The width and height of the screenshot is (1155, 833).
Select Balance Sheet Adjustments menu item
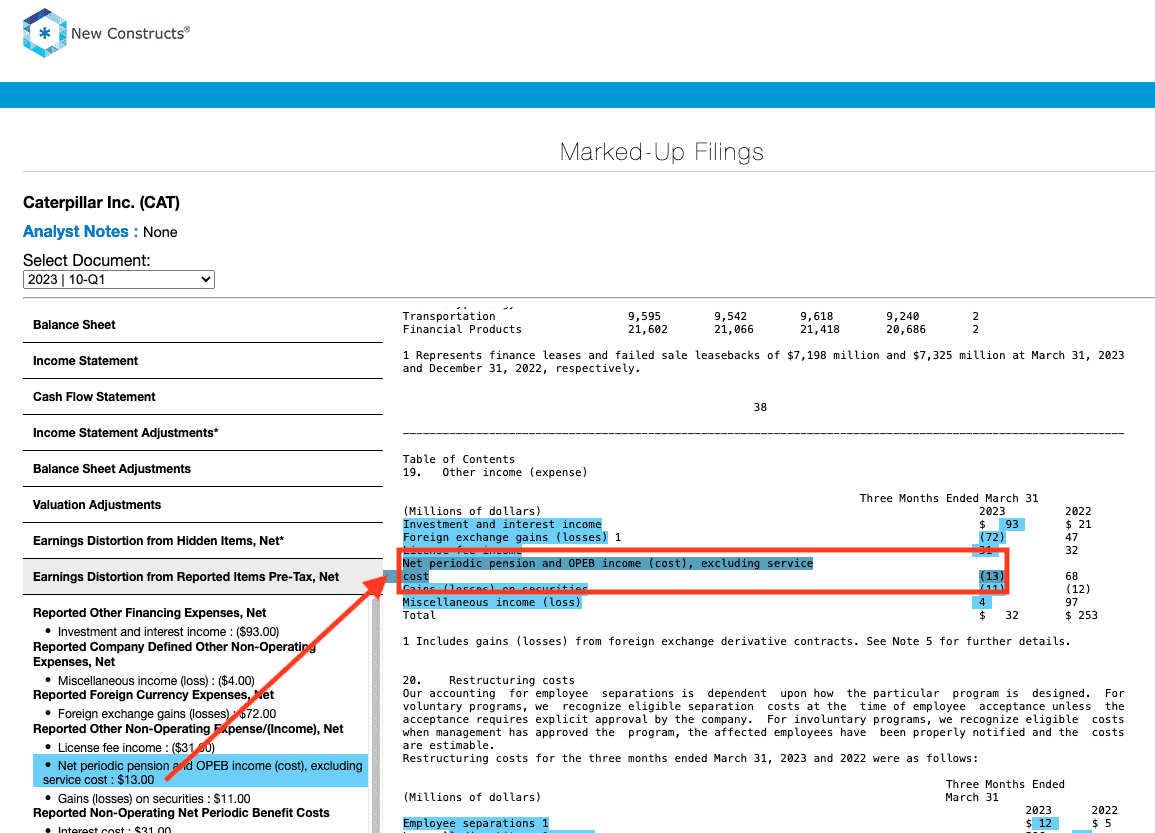coord(203,469)
